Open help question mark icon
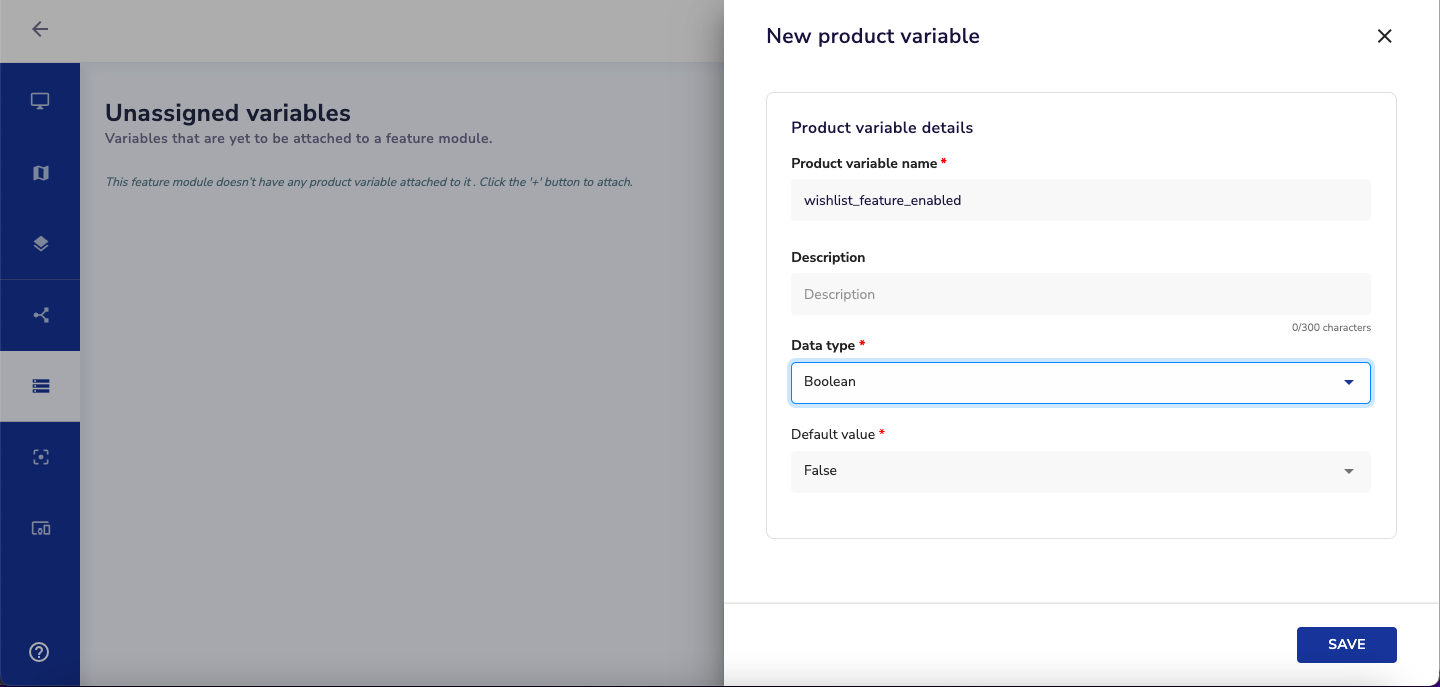 coord(40,652)
